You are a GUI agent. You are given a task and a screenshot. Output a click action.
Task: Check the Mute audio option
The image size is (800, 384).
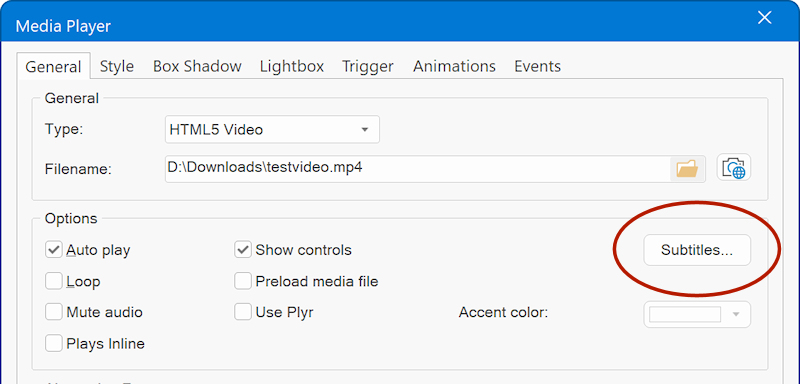pyautogui.click(x=54, y=312)
